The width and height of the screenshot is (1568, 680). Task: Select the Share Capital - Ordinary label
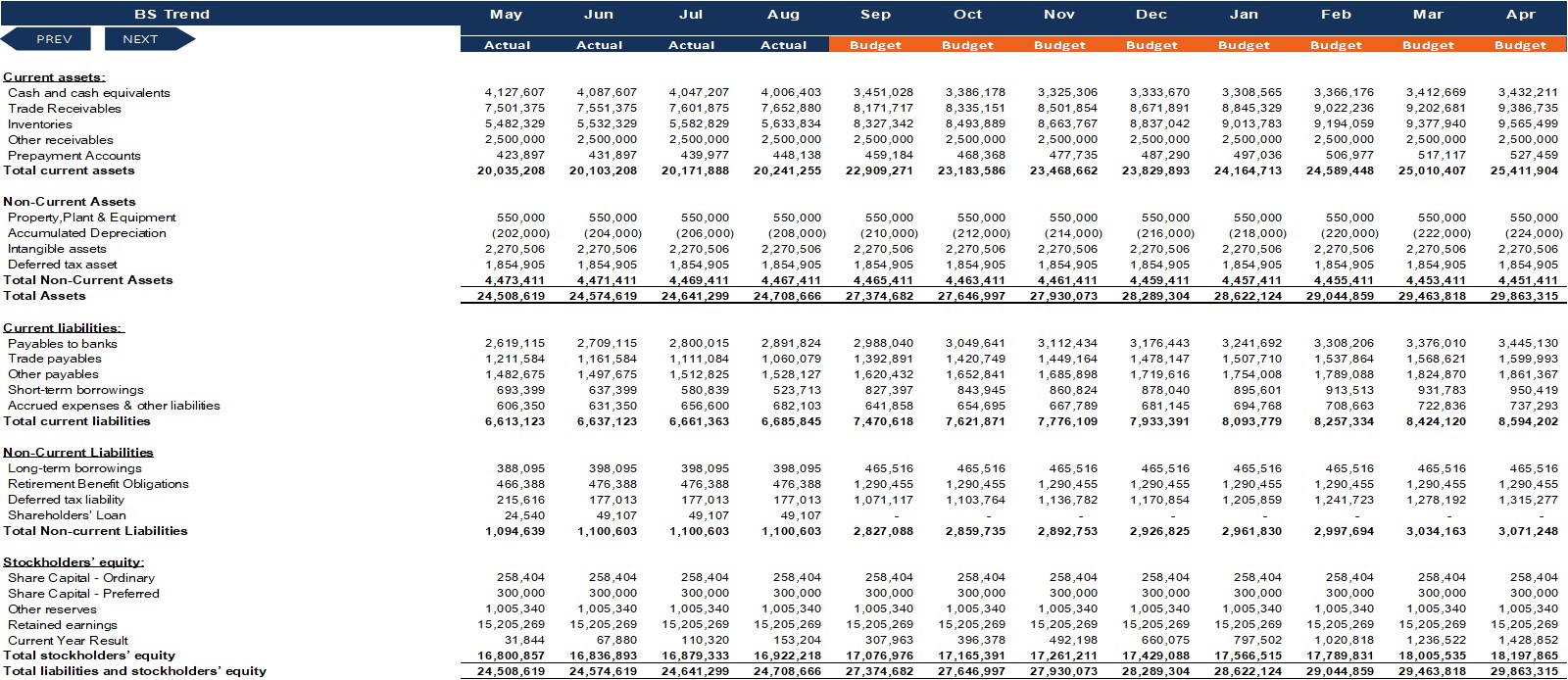pos(81,577)
